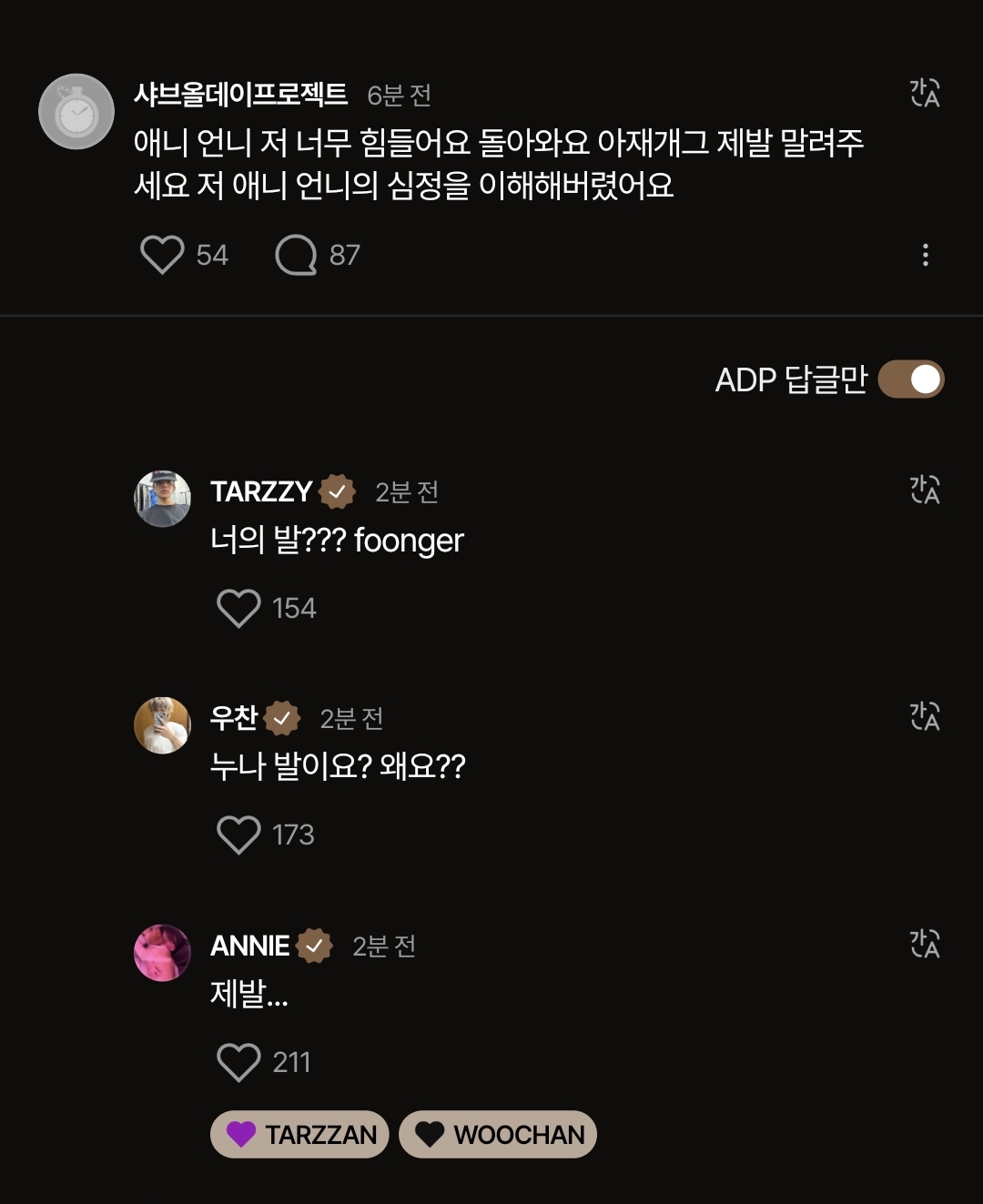
Task: Translate TARZZY's reply
Action: click(925, 490)
